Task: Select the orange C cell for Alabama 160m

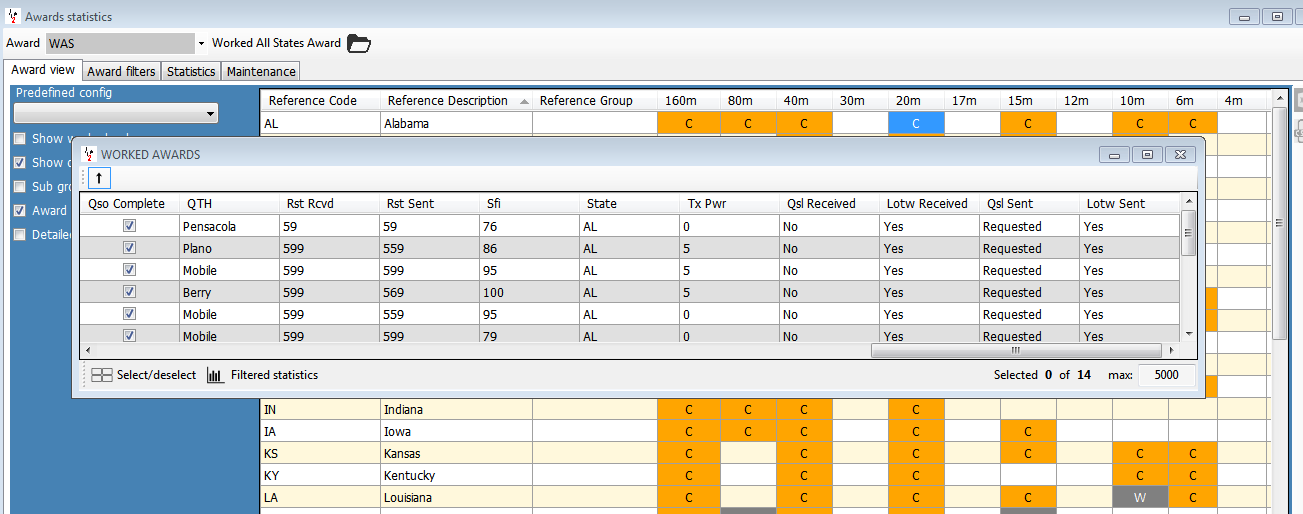Action: click(x=688, y=123)
